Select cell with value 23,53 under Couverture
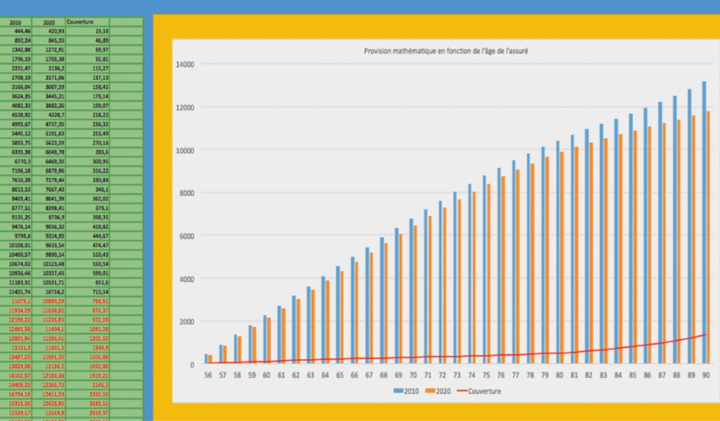The width and height of the screenshot is (720, 421). (x=100, y=31)
